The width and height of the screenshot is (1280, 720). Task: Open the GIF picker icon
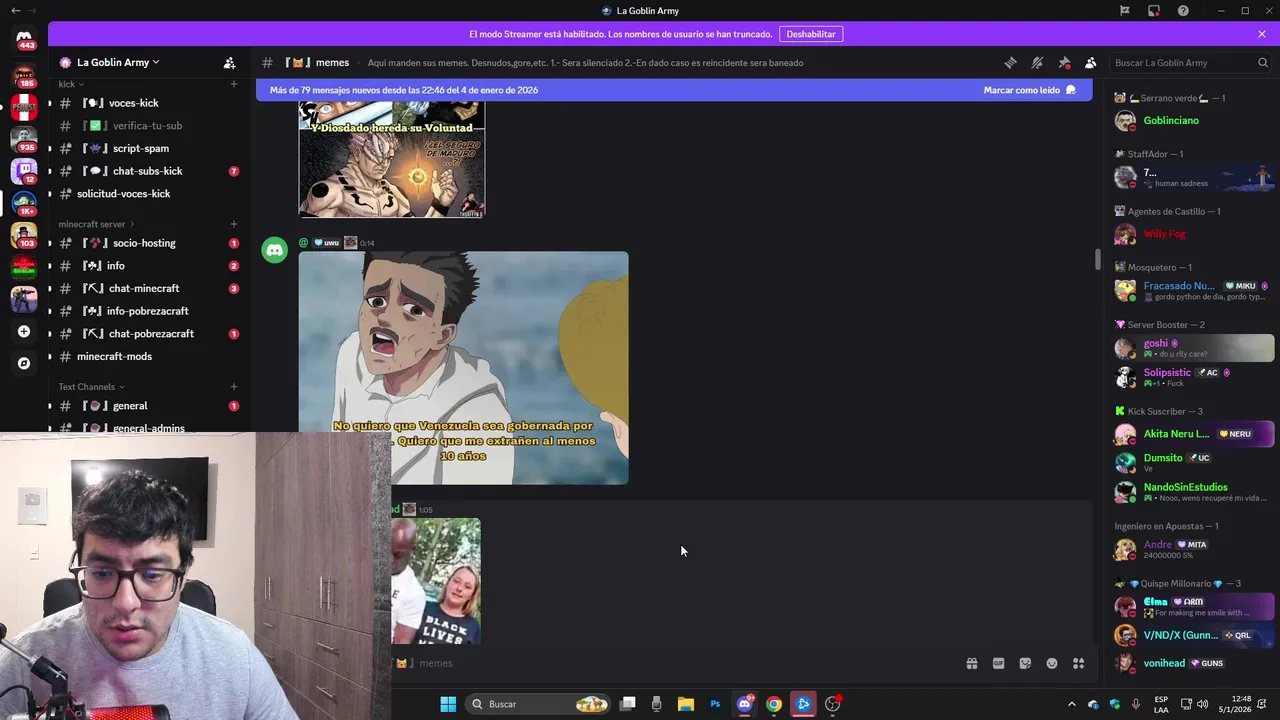point(998,663)
